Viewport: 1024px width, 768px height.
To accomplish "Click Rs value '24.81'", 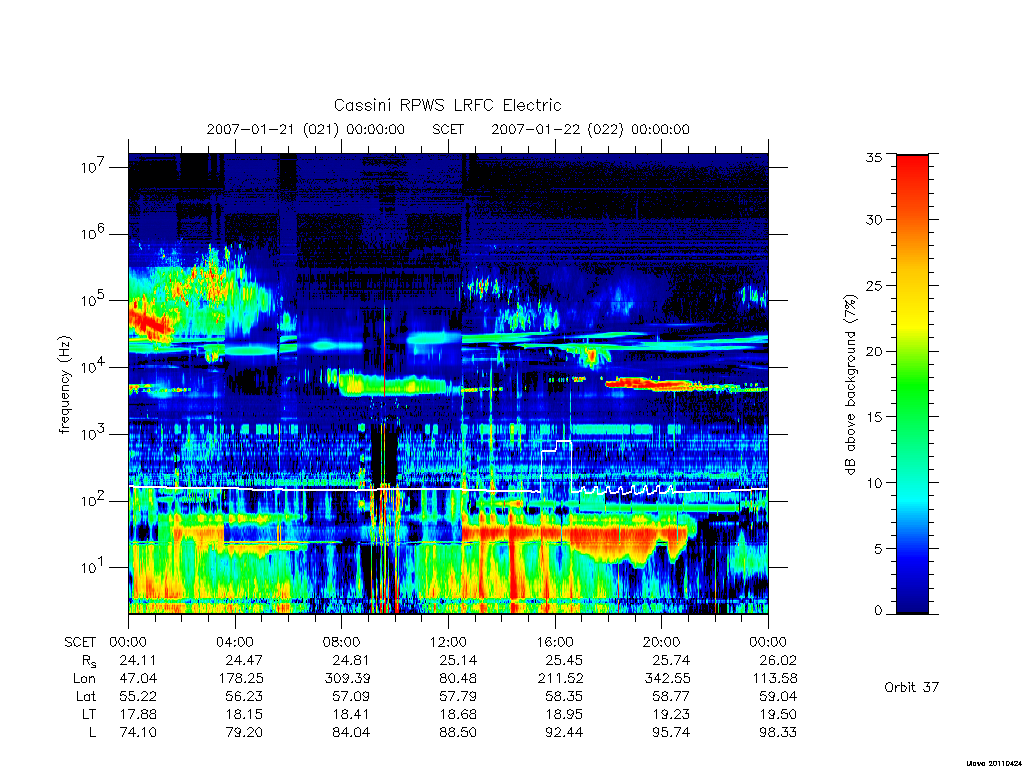I will click(x=351, y=660).
